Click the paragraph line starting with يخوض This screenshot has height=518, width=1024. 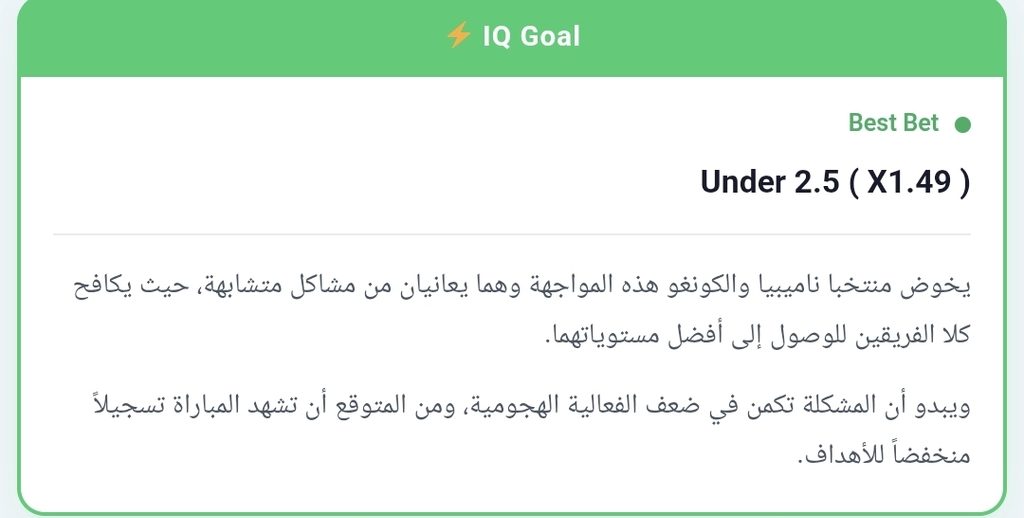pos(522,287)
